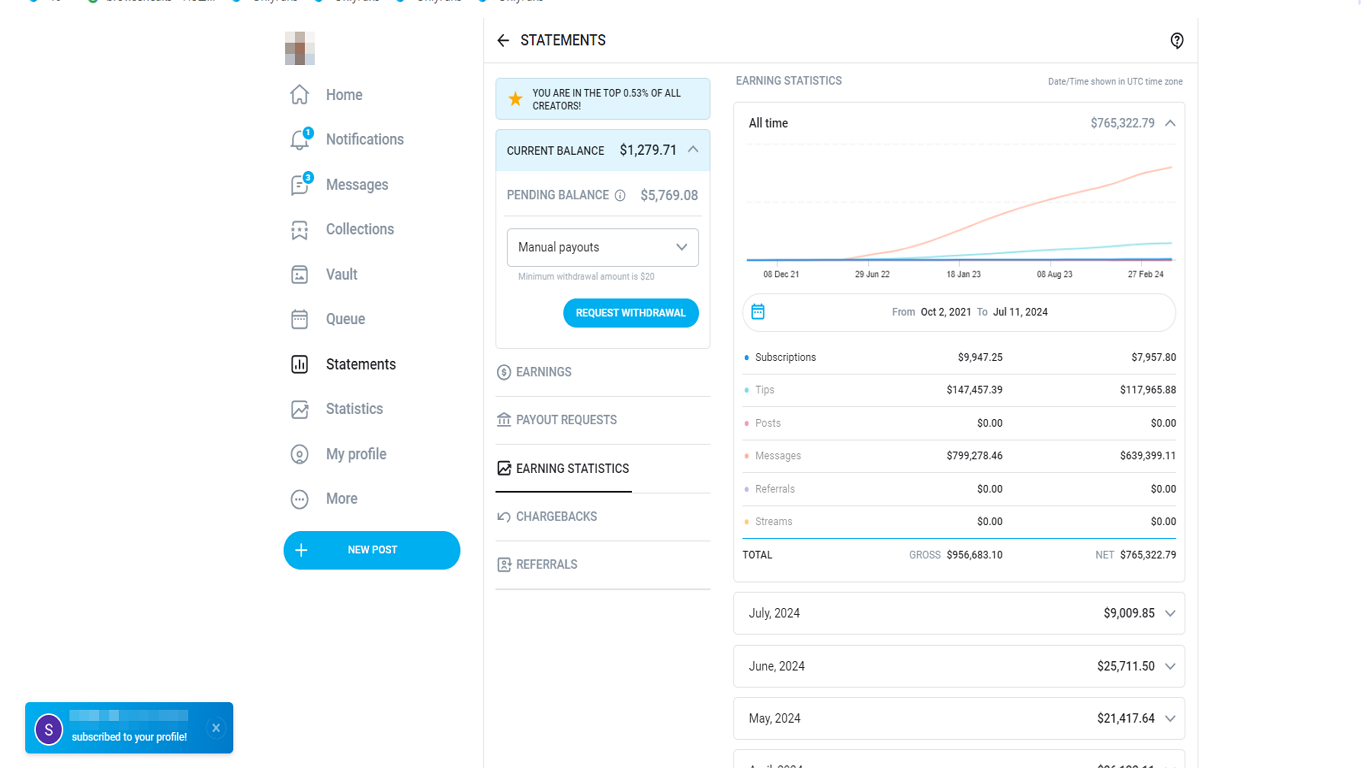Open the Payout Requests tab
Image resolution: width=1366 pixels, height=768 pixels.
(x=603, y=420)
